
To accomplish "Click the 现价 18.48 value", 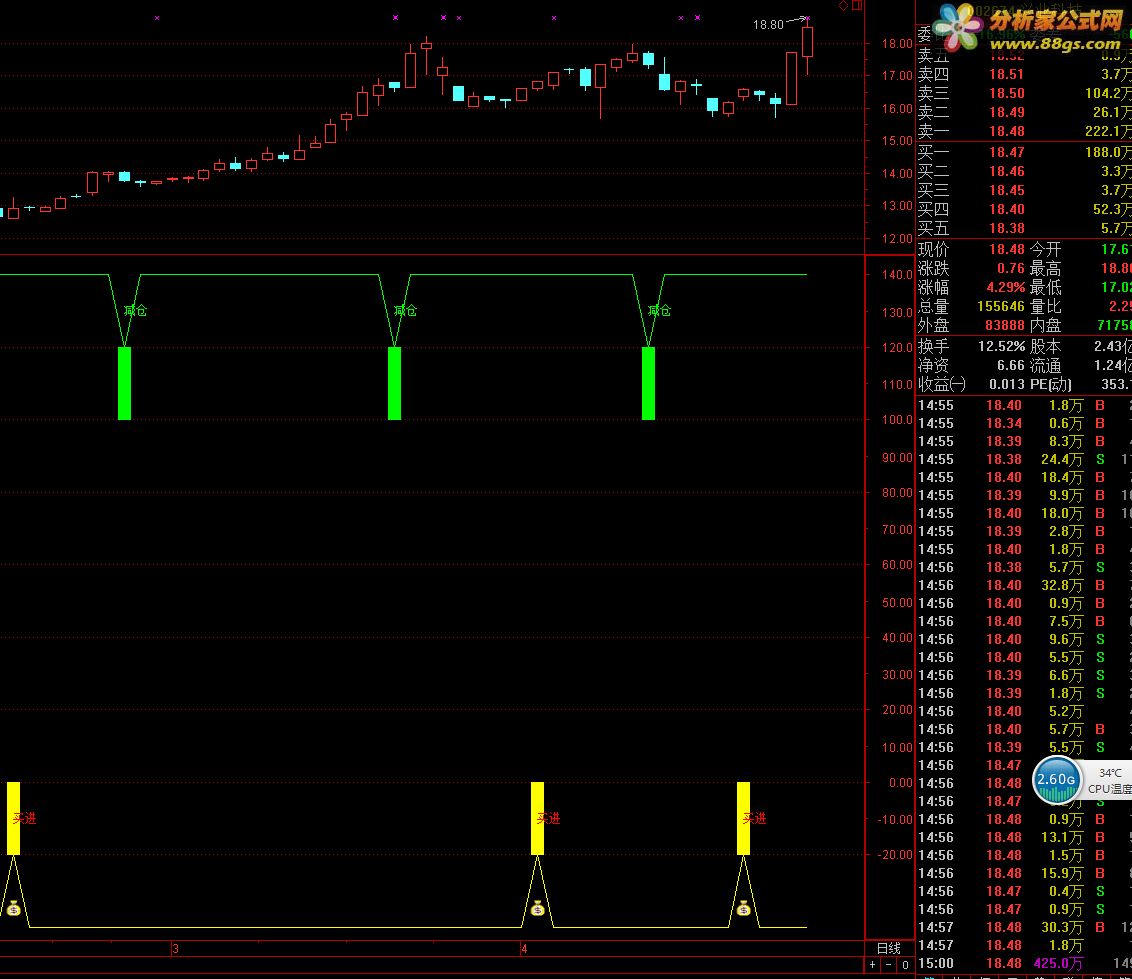I will 1006,249.
